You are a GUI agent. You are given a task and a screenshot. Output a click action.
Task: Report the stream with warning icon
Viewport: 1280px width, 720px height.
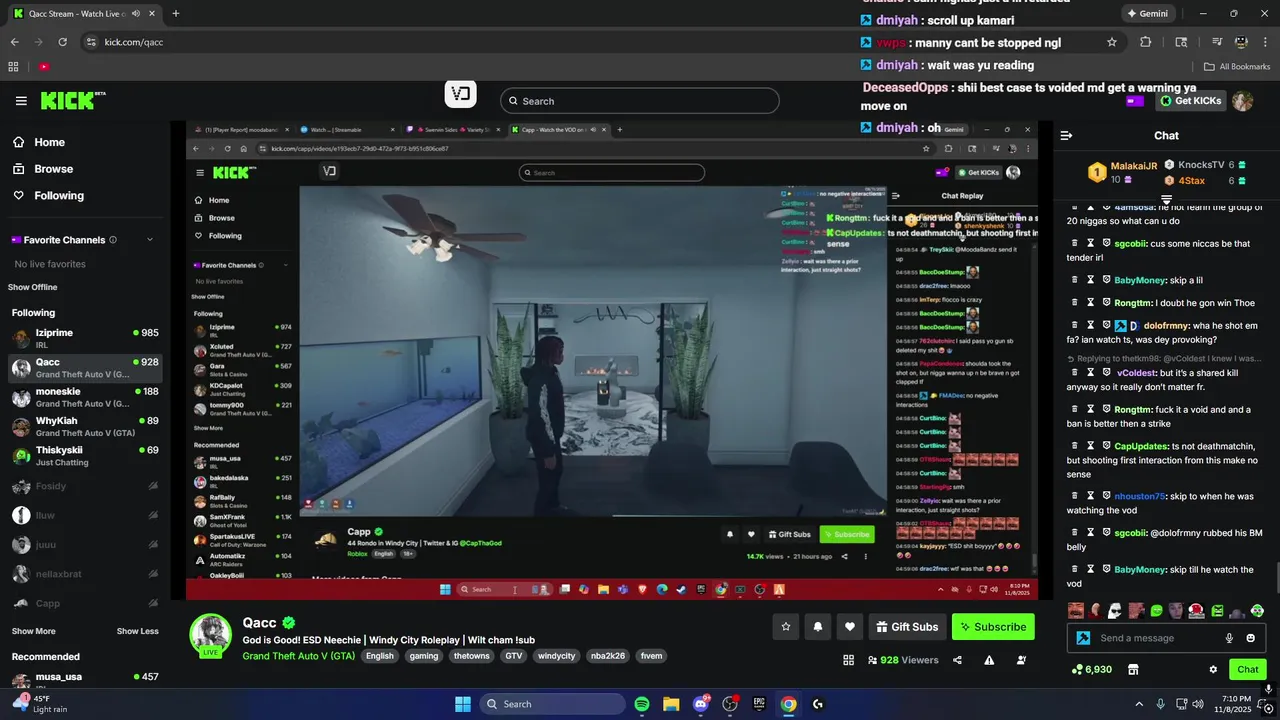989,660
